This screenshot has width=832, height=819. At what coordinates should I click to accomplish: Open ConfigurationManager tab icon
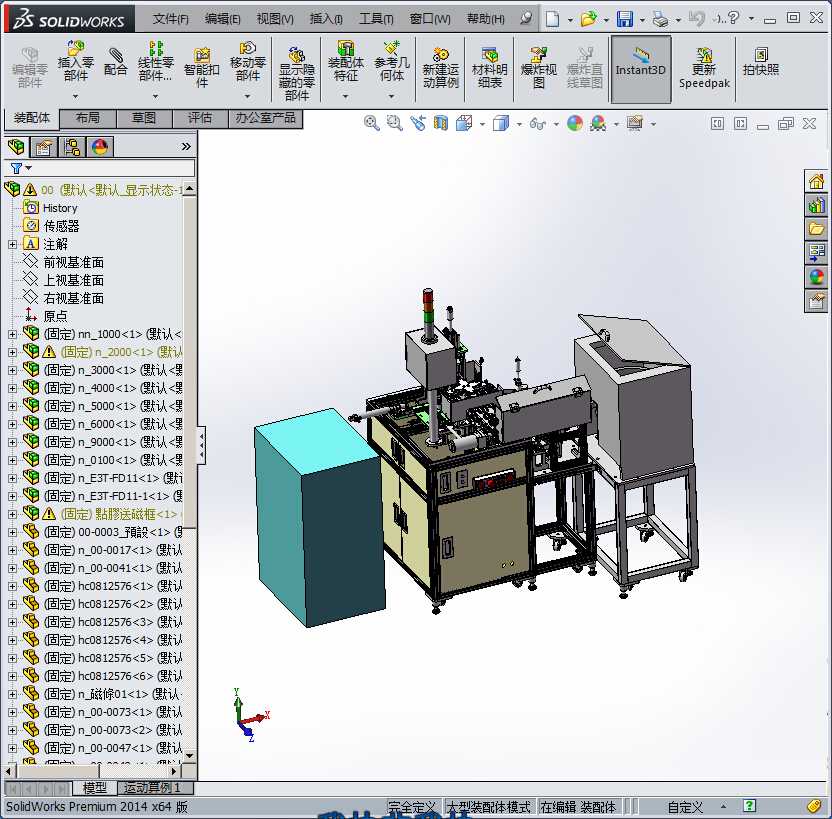(72, 147)
